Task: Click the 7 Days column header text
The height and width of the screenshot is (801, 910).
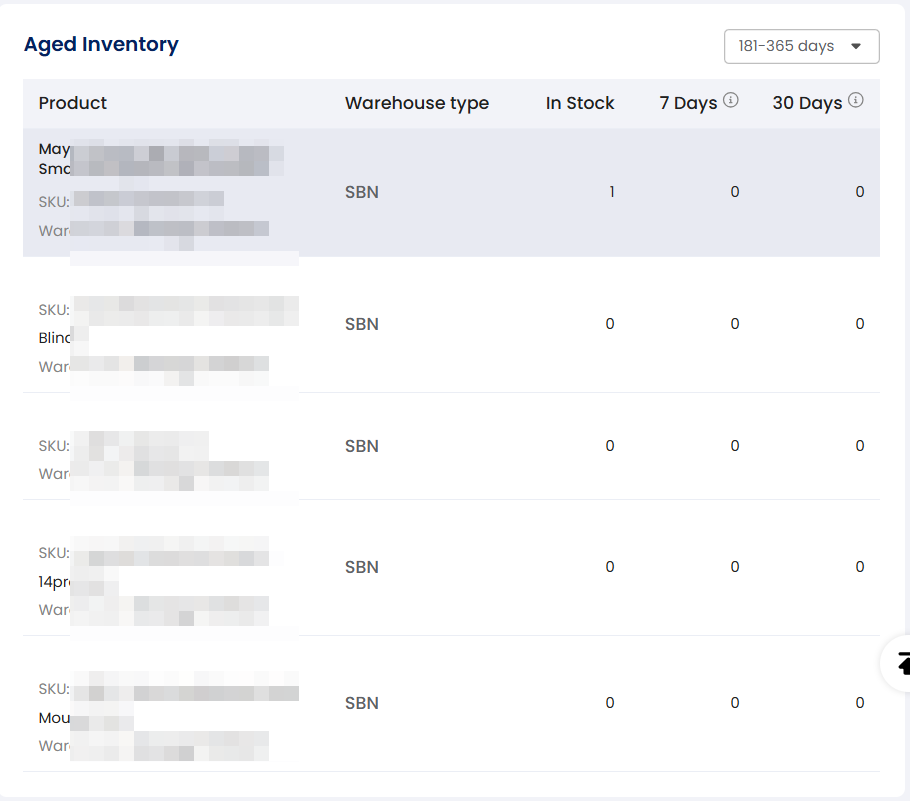Action: click(688, 103)
